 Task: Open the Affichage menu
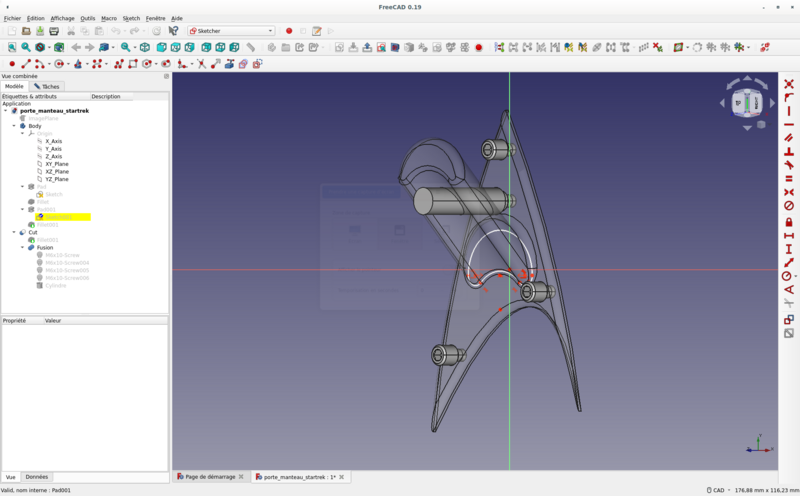62,18
